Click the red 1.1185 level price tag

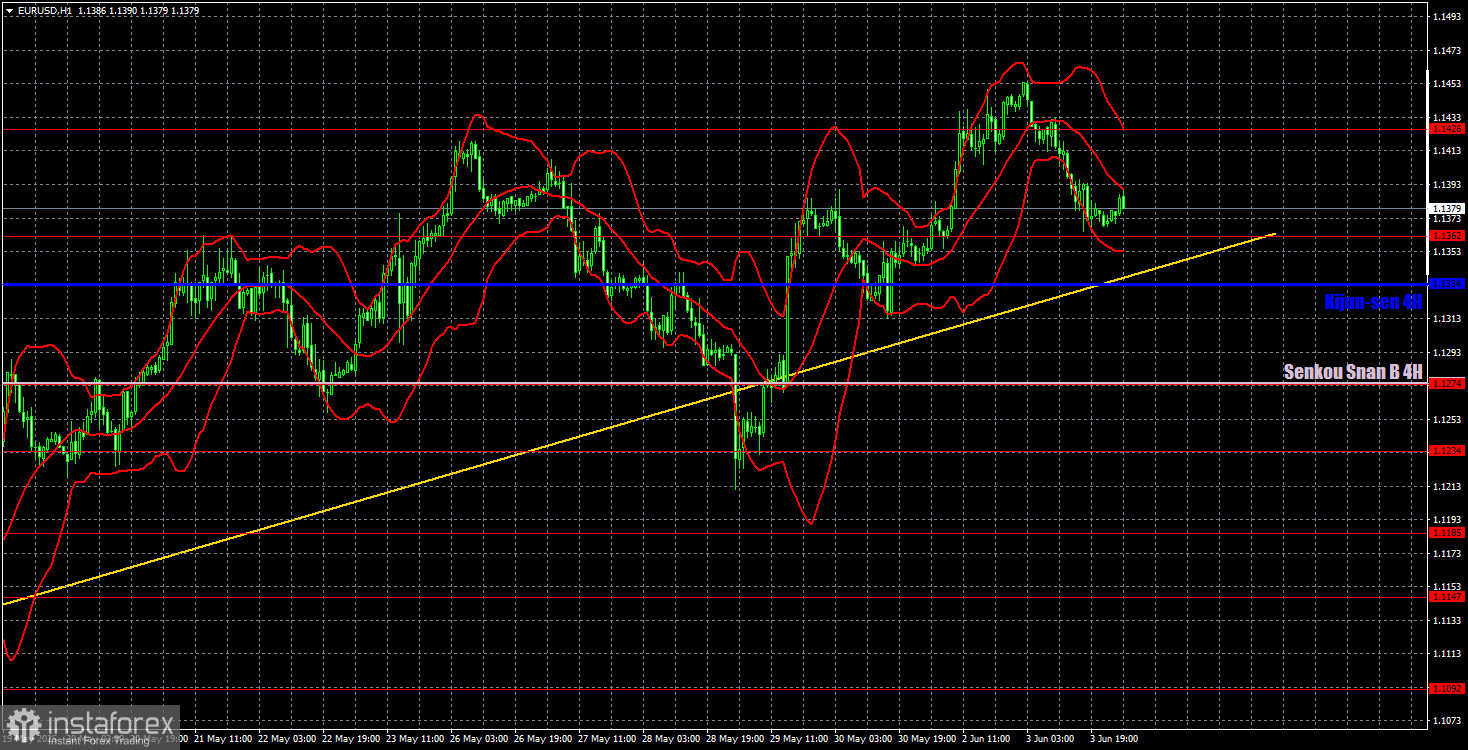(x=1448, y=533)
